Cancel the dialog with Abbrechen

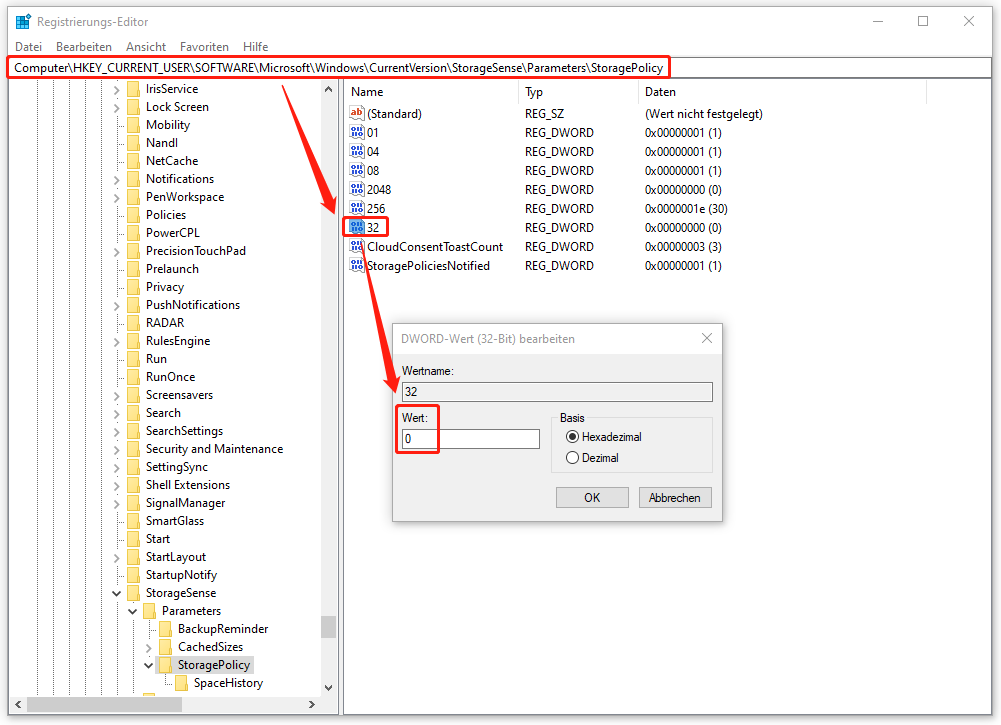675,497
